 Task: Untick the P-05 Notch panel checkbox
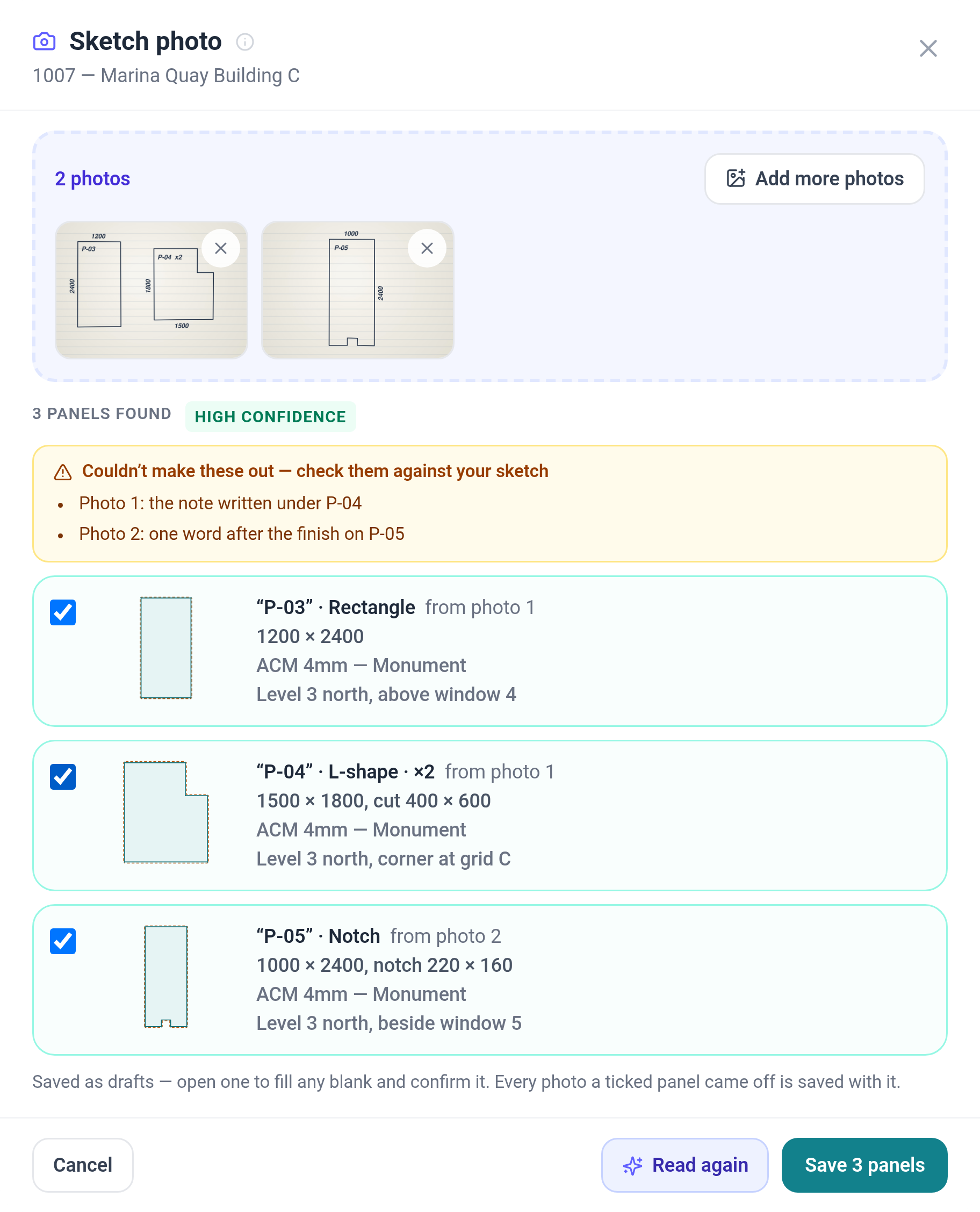pos(63,941)
